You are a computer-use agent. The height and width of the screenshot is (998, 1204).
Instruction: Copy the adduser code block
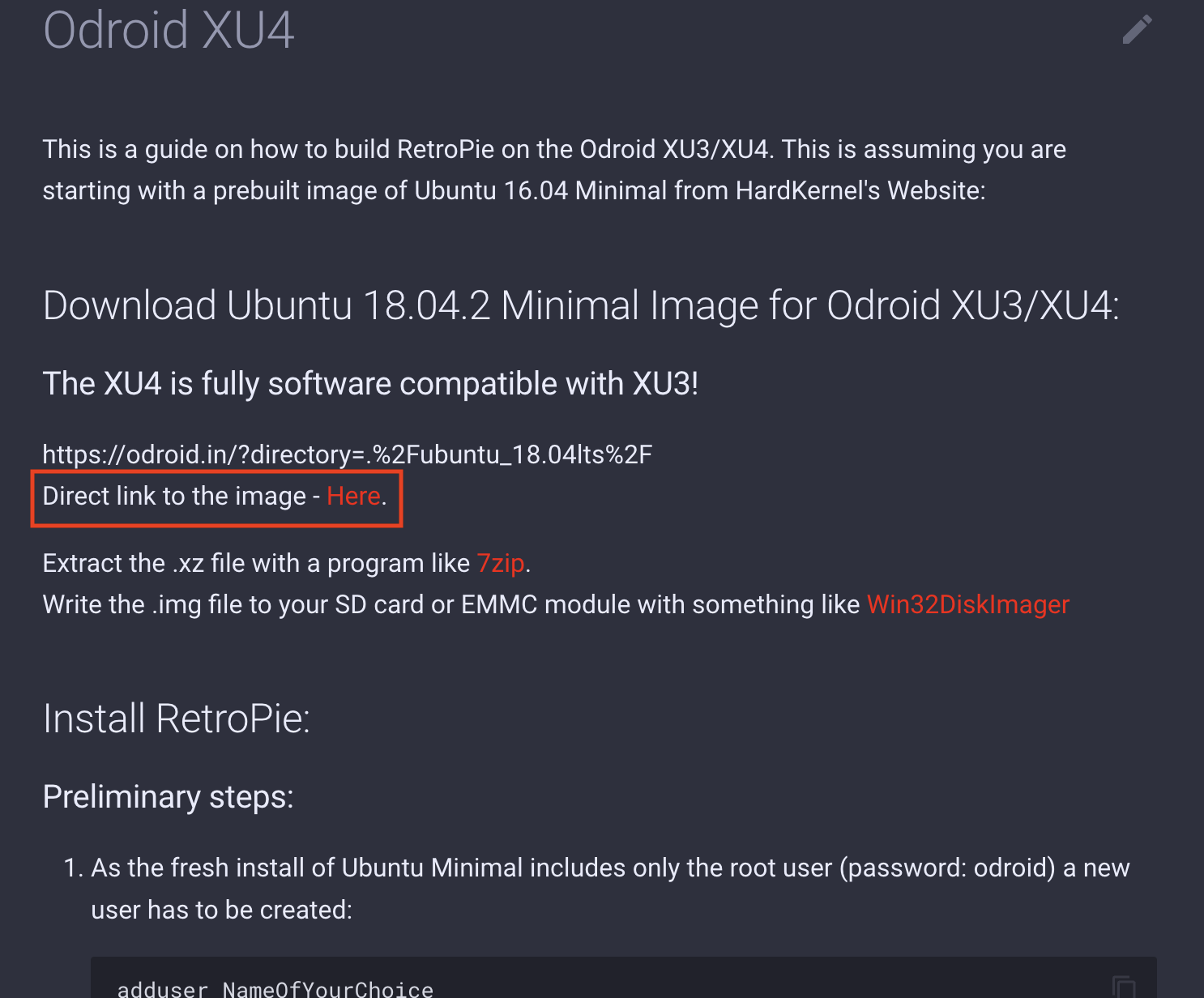[1124, 987]
